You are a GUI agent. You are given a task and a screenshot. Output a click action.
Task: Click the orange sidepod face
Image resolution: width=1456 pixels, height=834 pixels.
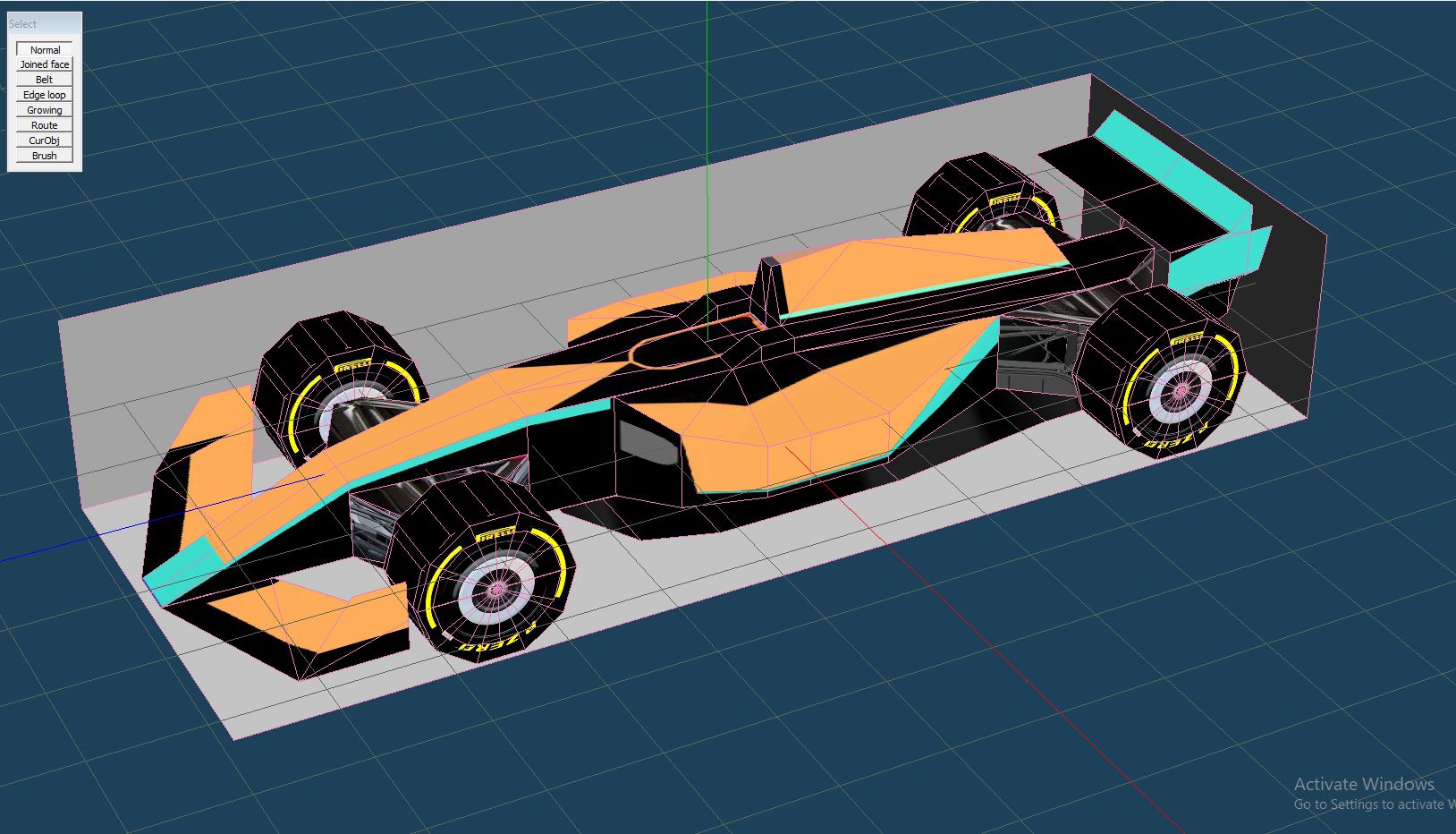point(805,430)
